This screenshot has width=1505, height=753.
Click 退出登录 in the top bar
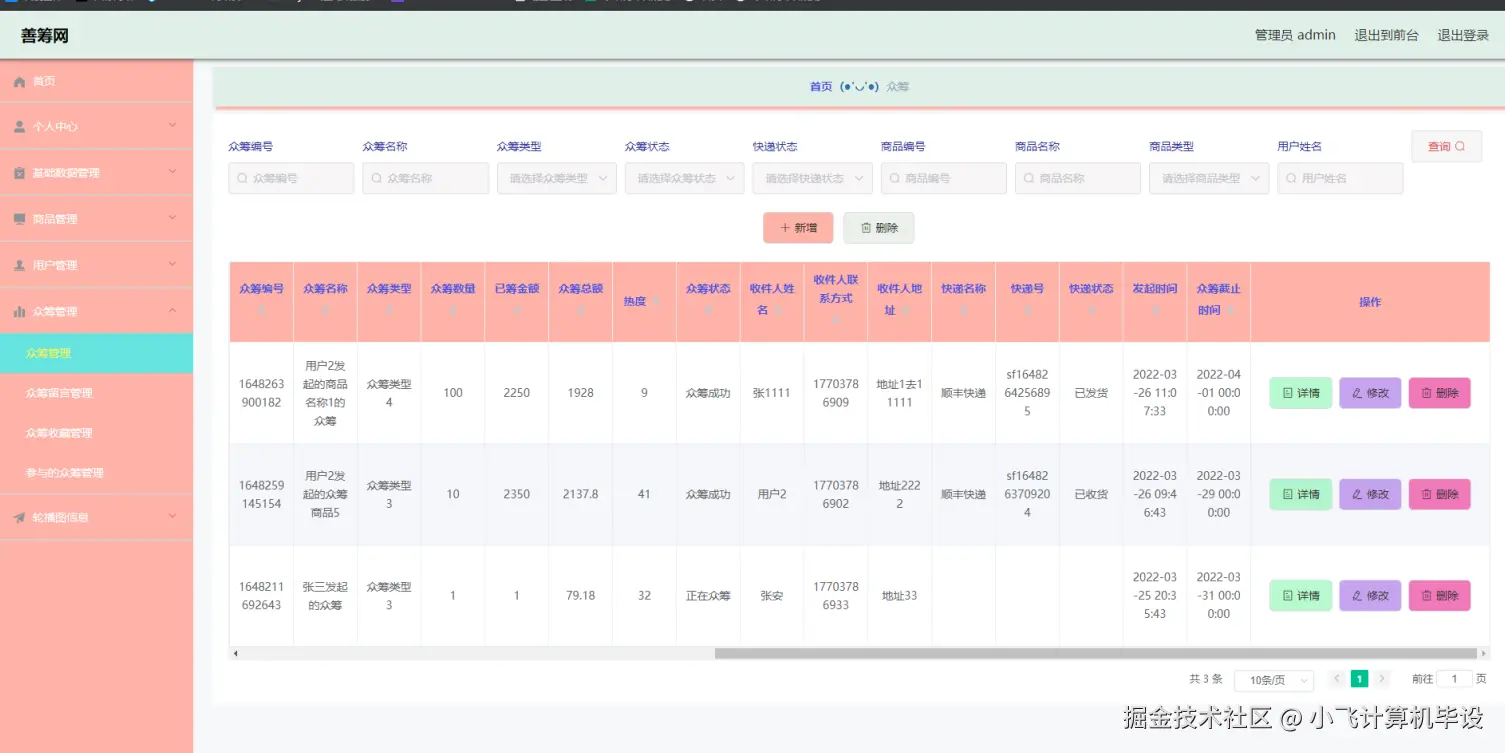click(1463, 35)
